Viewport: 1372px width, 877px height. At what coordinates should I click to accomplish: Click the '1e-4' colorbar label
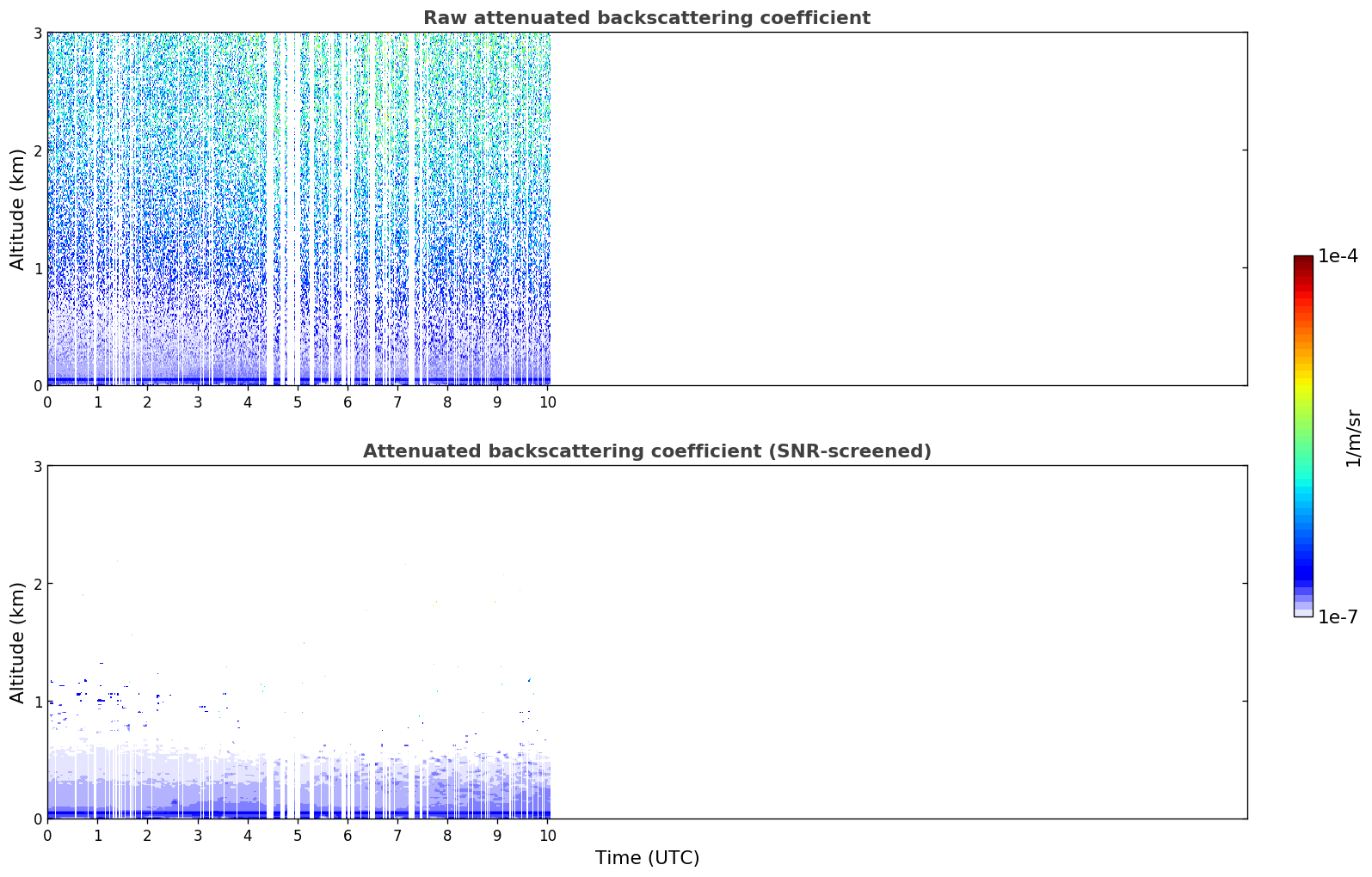[x=1338, y=256]
